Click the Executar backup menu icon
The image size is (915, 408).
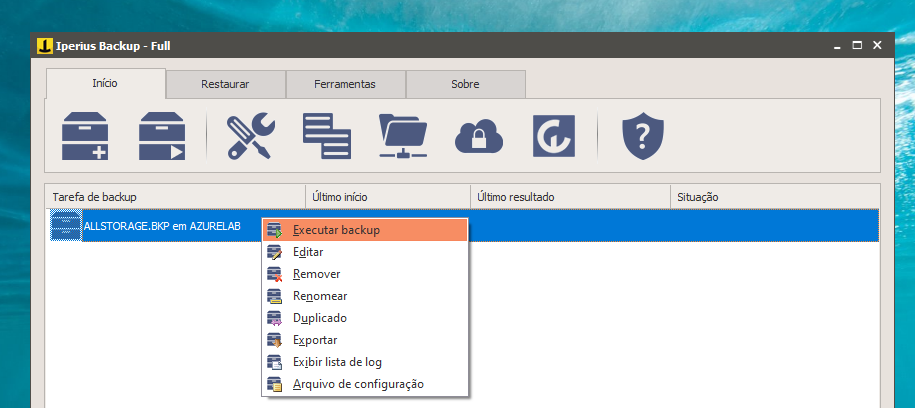pos(275,231)
